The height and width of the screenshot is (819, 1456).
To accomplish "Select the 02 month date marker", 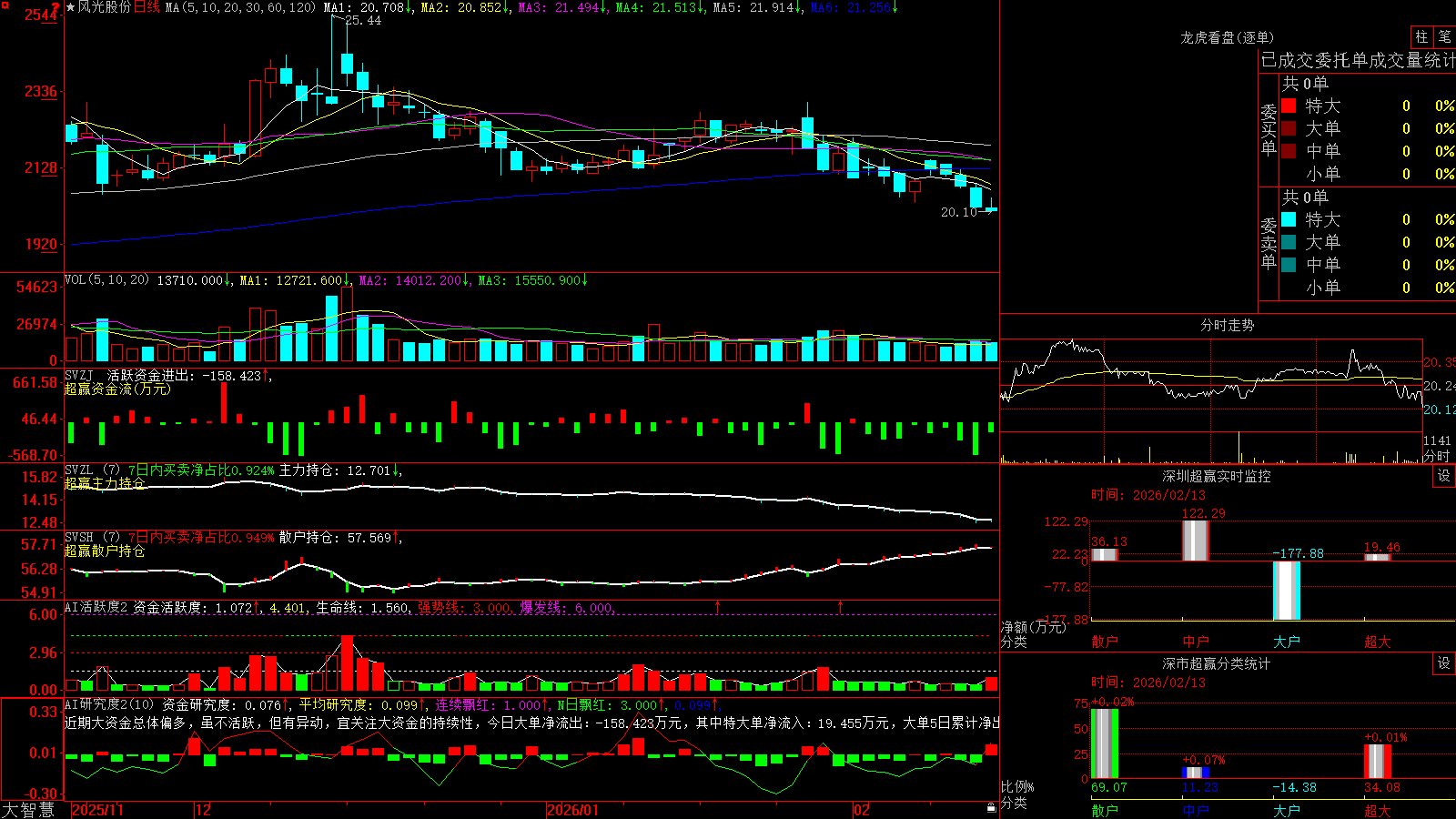I will click(x=862, y=810).
